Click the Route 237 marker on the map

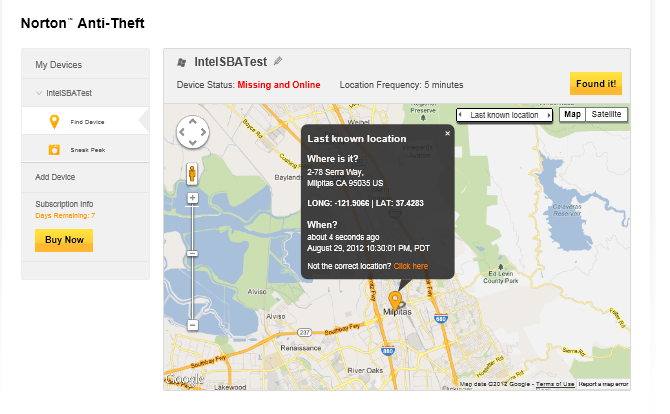[304, 332]
